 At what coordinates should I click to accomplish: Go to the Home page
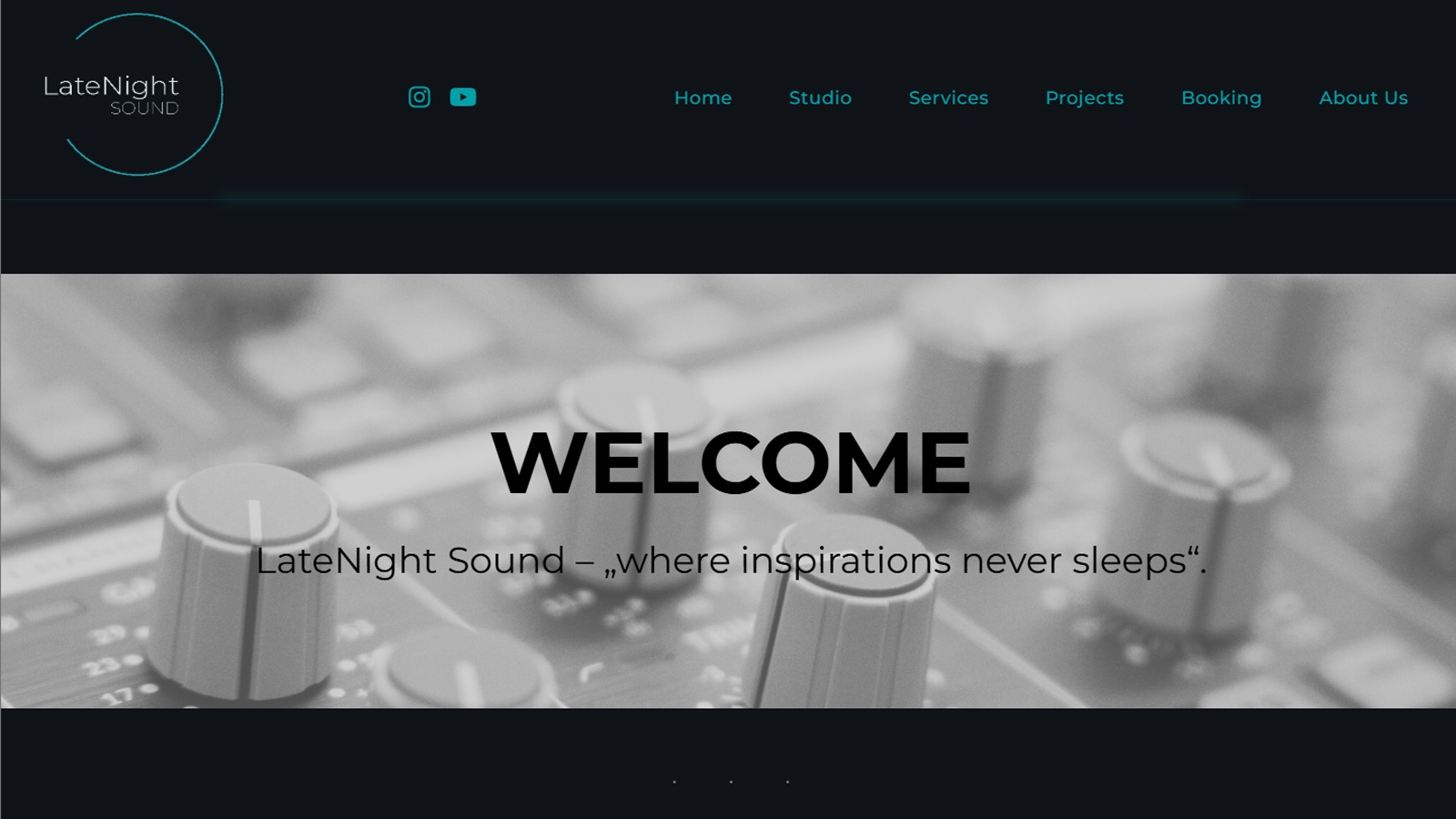(x=703, y=97)
